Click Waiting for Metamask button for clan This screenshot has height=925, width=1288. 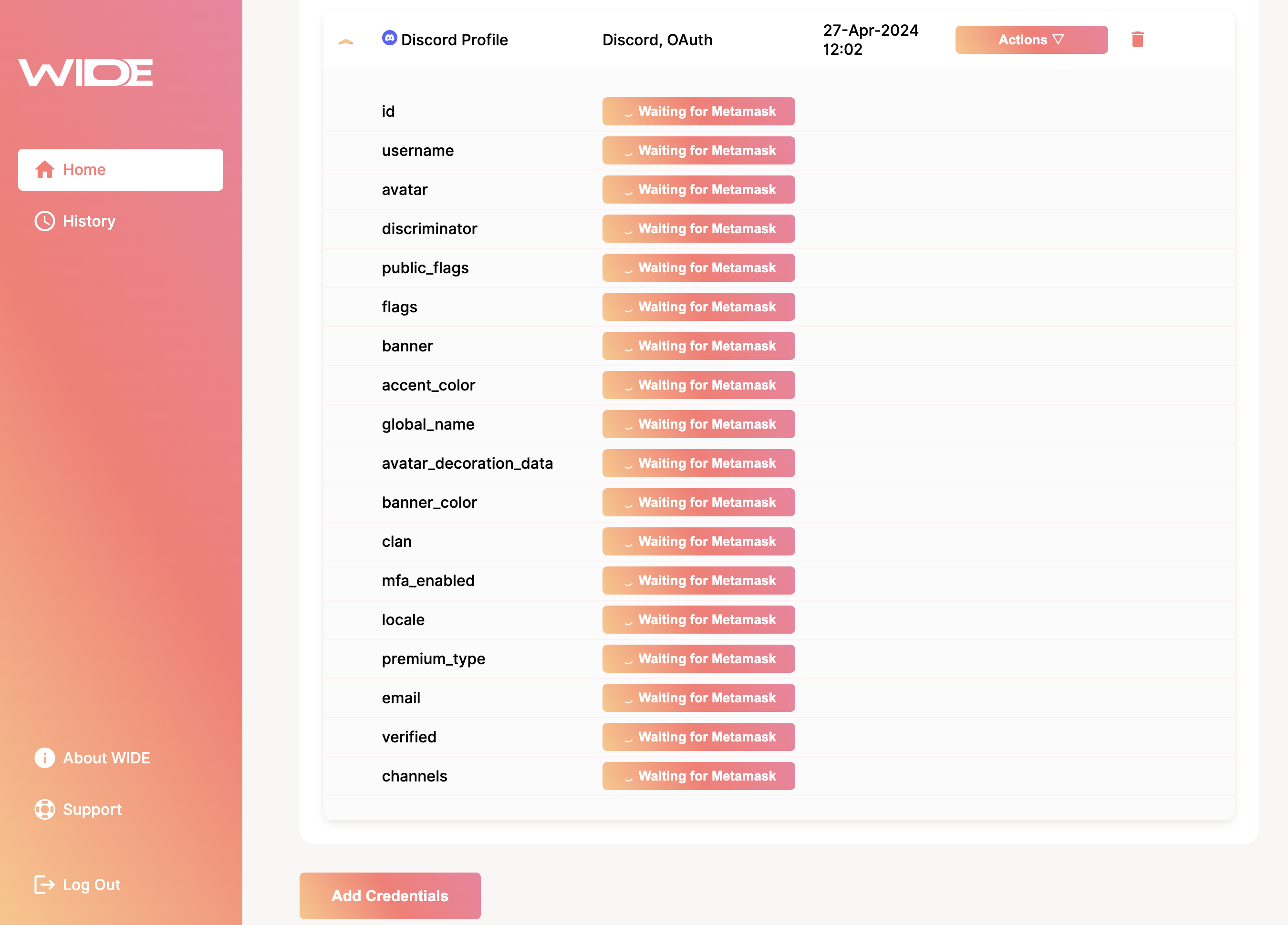coord(698,542)
